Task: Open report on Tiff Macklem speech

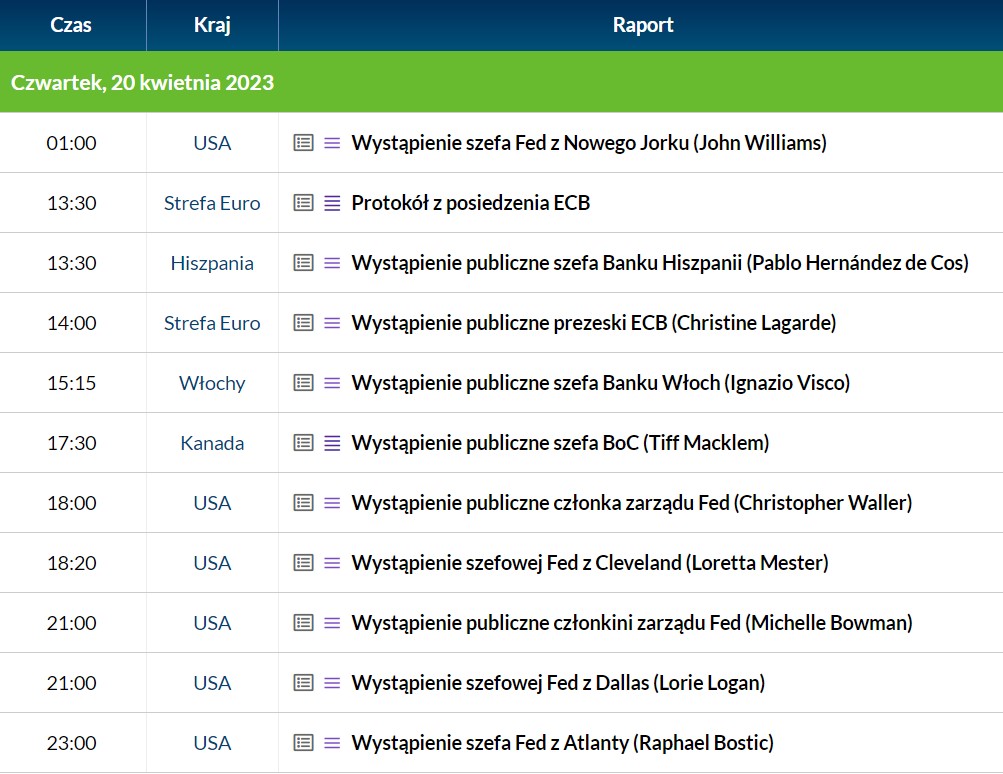Action: [560, 443]
